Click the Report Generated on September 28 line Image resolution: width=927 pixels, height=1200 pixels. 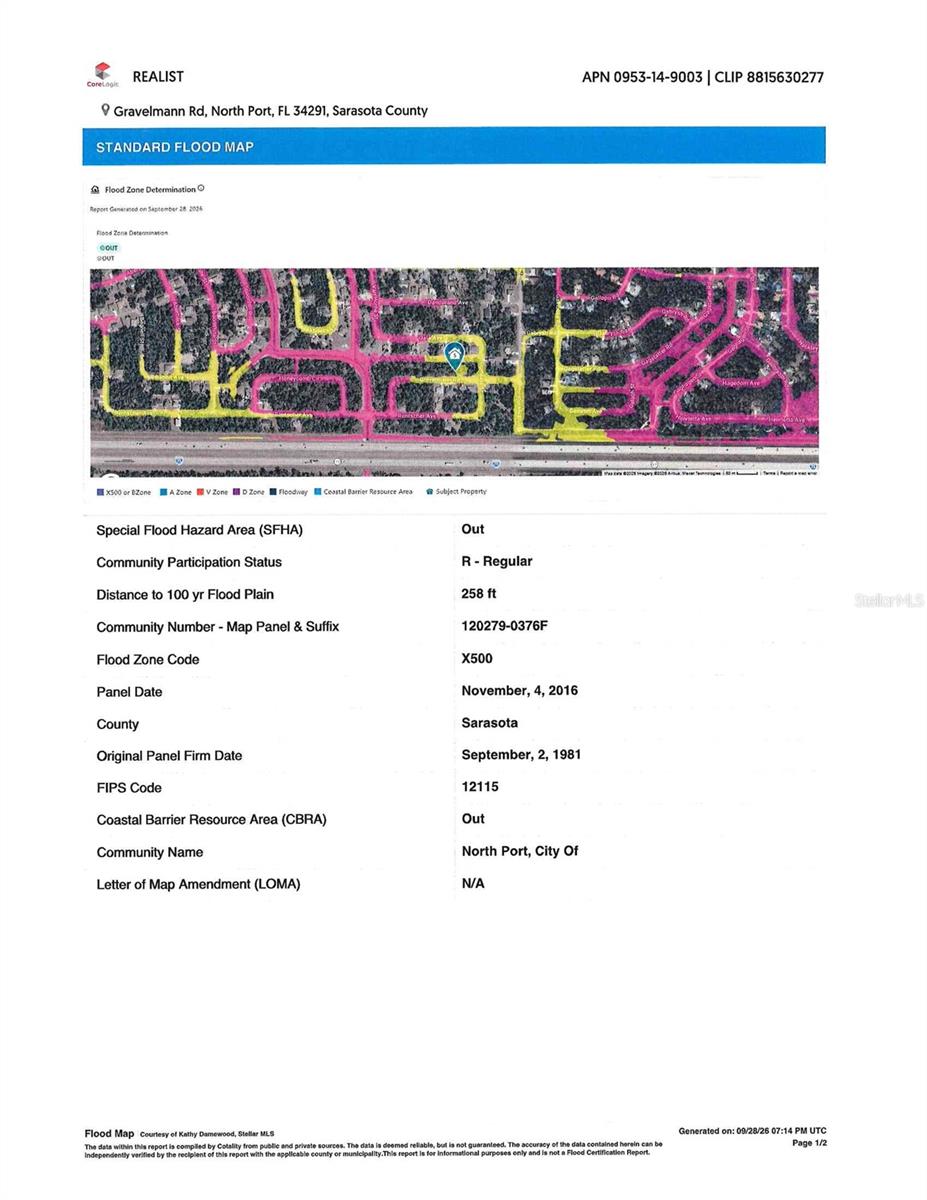click(x=146, y=209)
